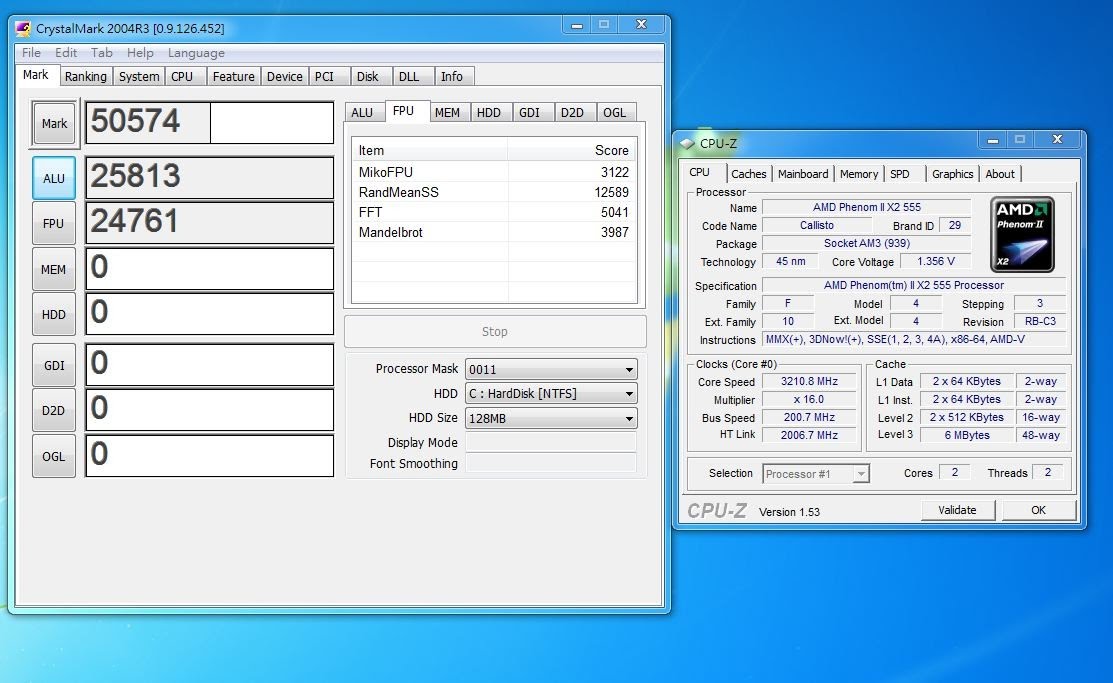Click the CPU-Z title bar icon

(x=687, y=143)
